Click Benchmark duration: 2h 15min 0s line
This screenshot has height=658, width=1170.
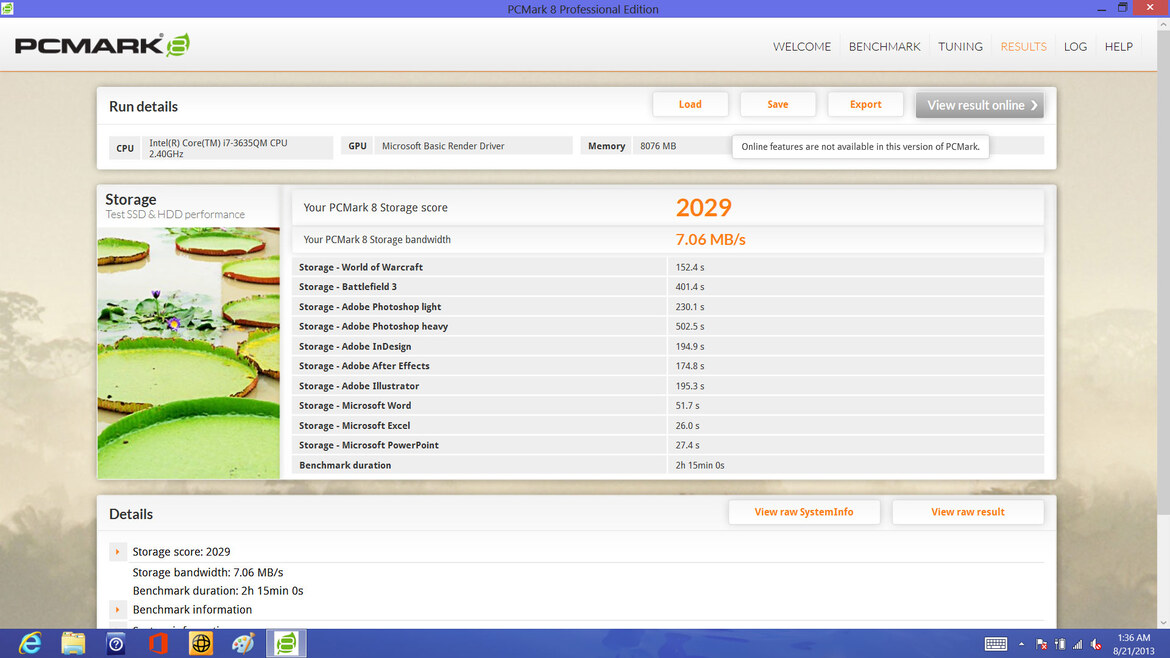[x=218, y=590]
